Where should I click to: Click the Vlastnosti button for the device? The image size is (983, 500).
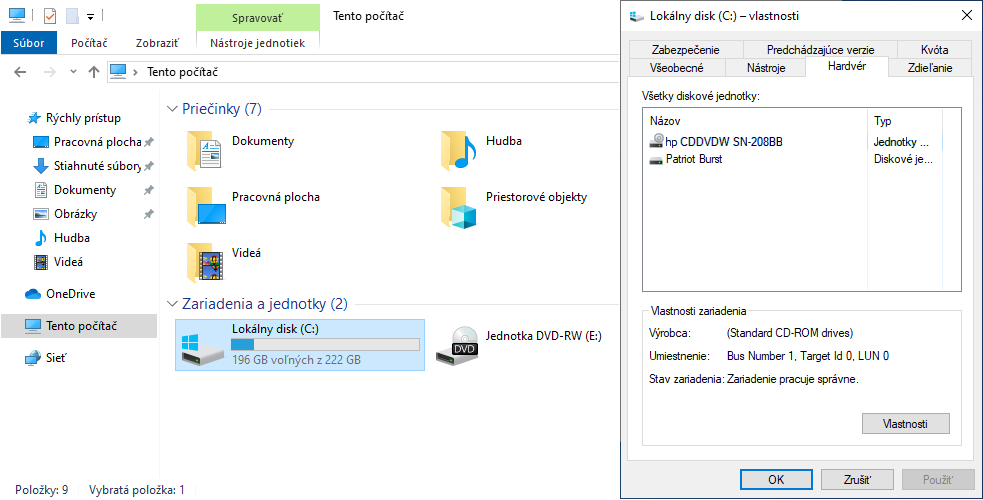[905, 424]
